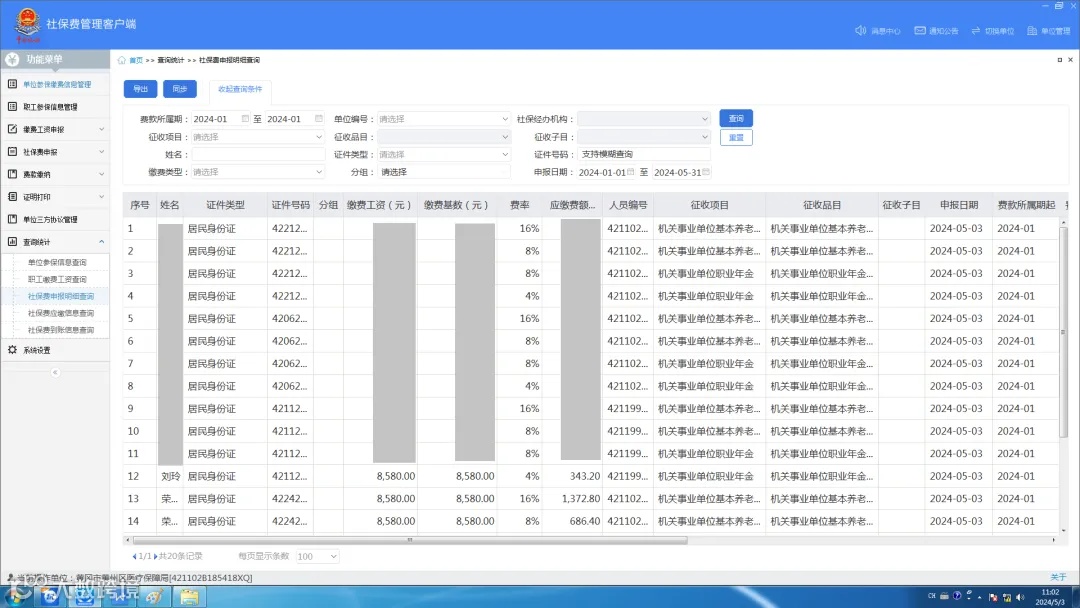The height and width of the screenshot is (608, 1080).
Task: Click 查询统计 chart icon
Action: pos(12,242)
